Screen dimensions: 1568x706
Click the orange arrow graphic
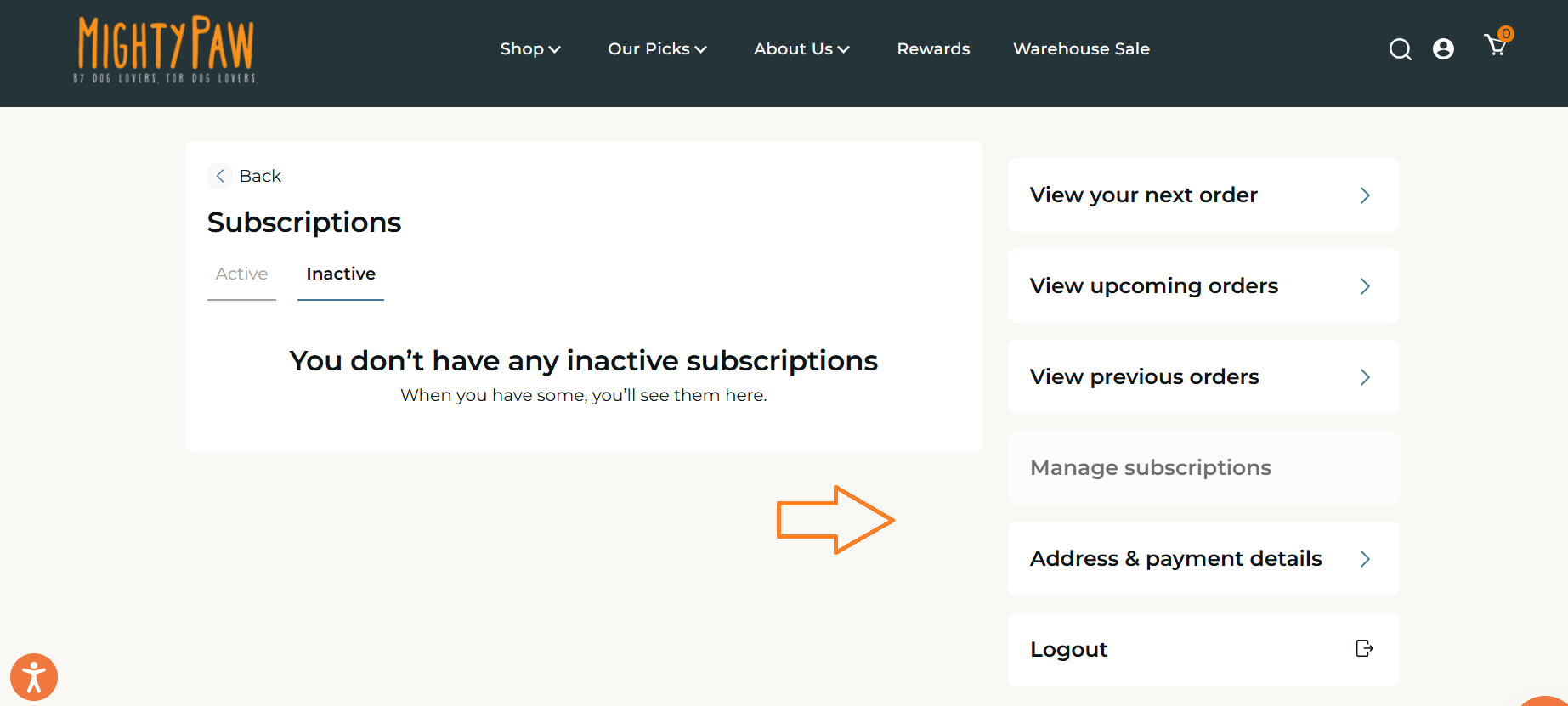point(835,520)
